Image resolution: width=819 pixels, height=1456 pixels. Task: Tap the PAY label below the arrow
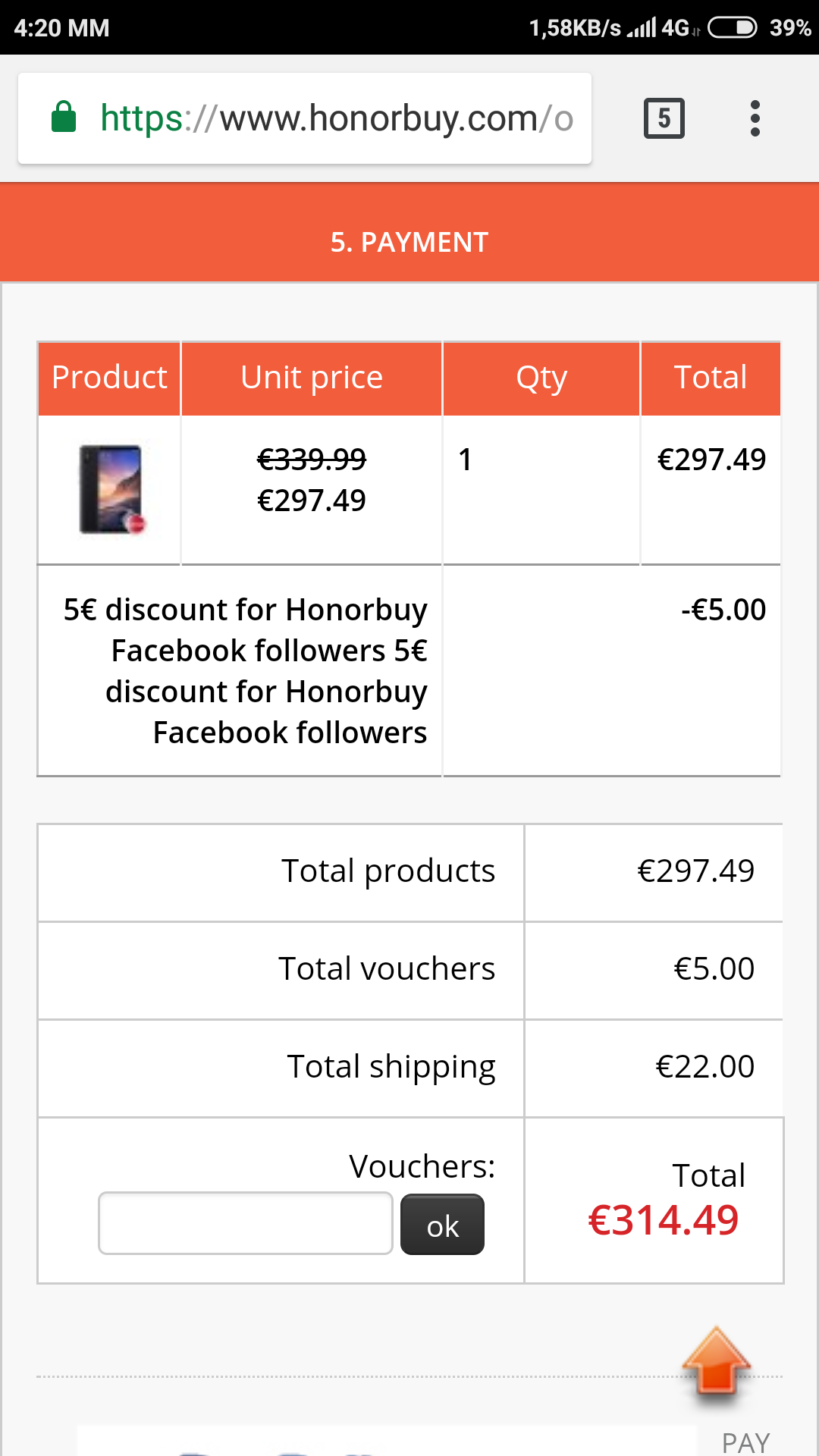tap(745, 1442)
